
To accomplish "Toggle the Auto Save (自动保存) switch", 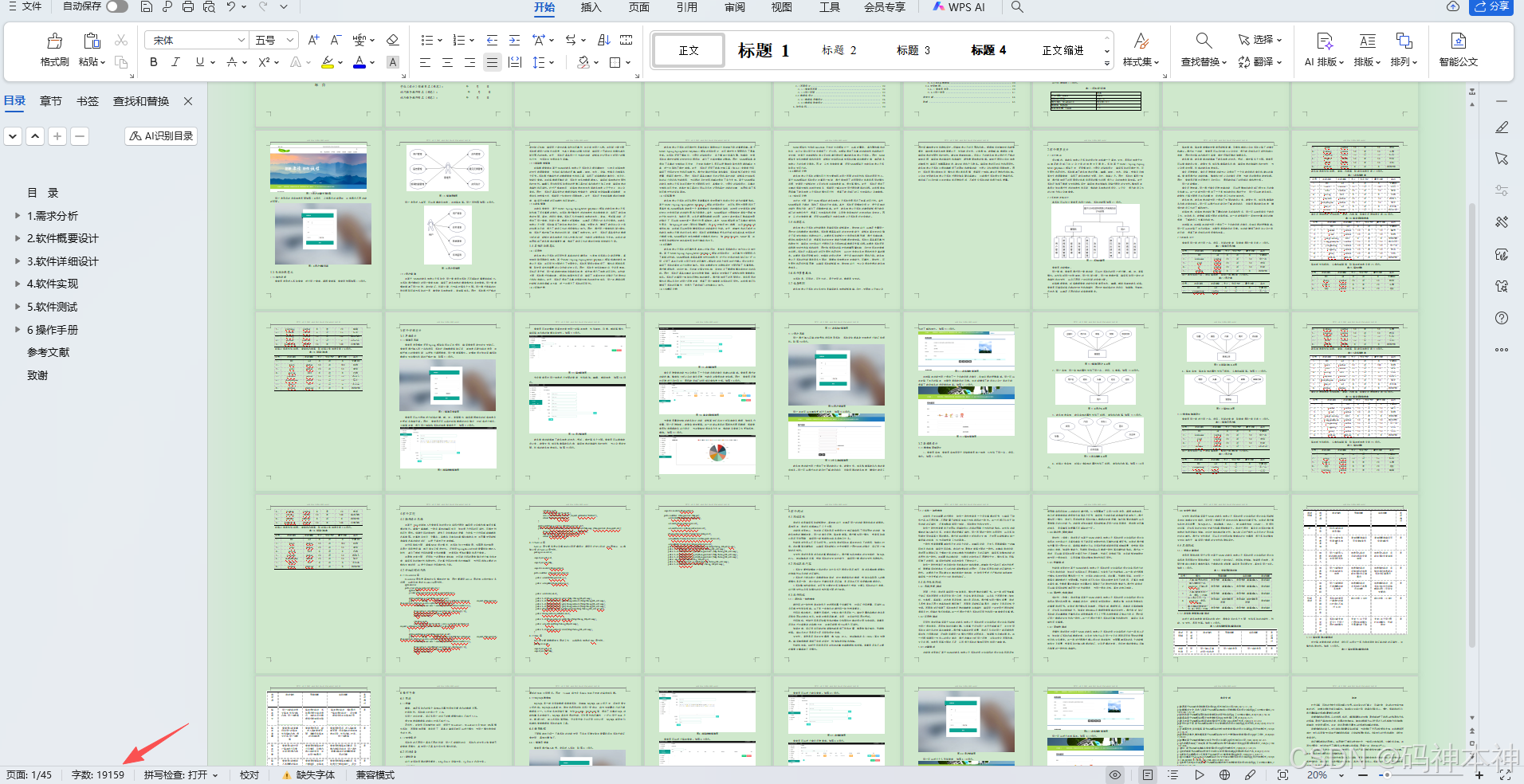I will coord(117,6).
